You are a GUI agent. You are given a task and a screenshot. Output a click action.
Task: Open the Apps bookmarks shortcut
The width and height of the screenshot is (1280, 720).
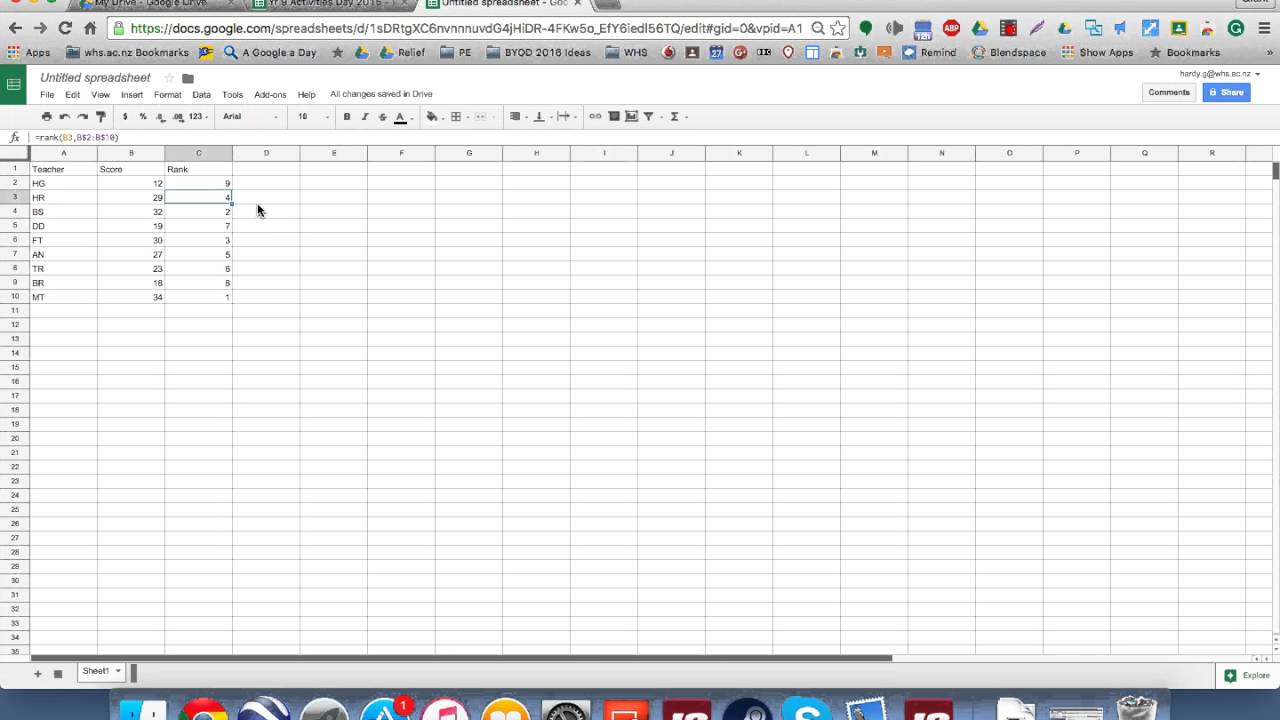tap(29, 52)
